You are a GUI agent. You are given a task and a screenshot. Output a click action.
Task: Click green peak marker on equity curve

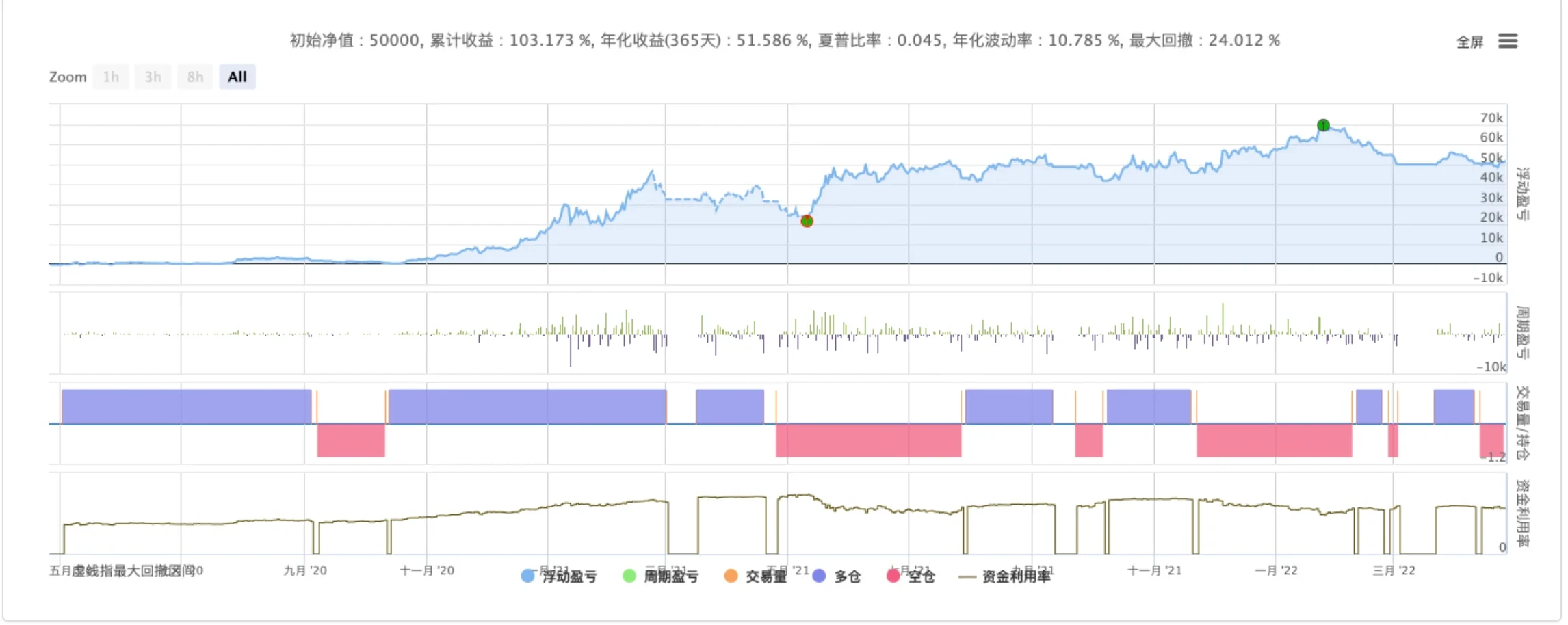coord(1323,125)
